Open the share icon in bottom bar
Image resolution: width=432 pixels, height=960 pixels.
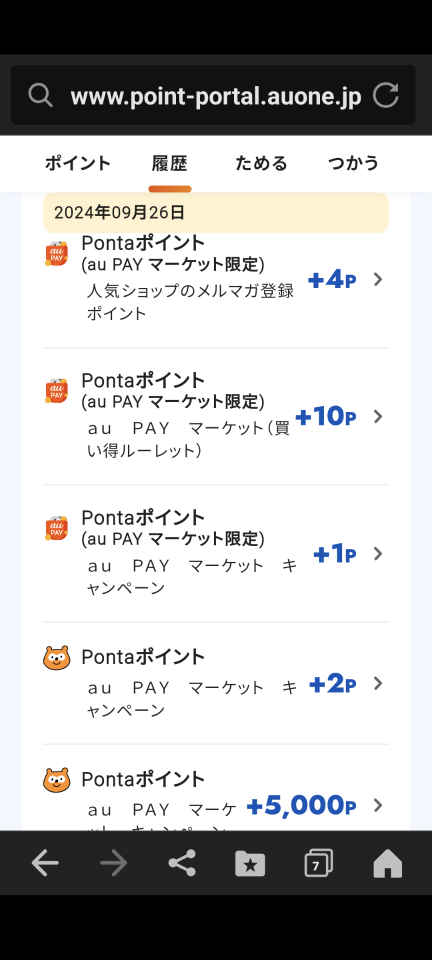[182, 863]
